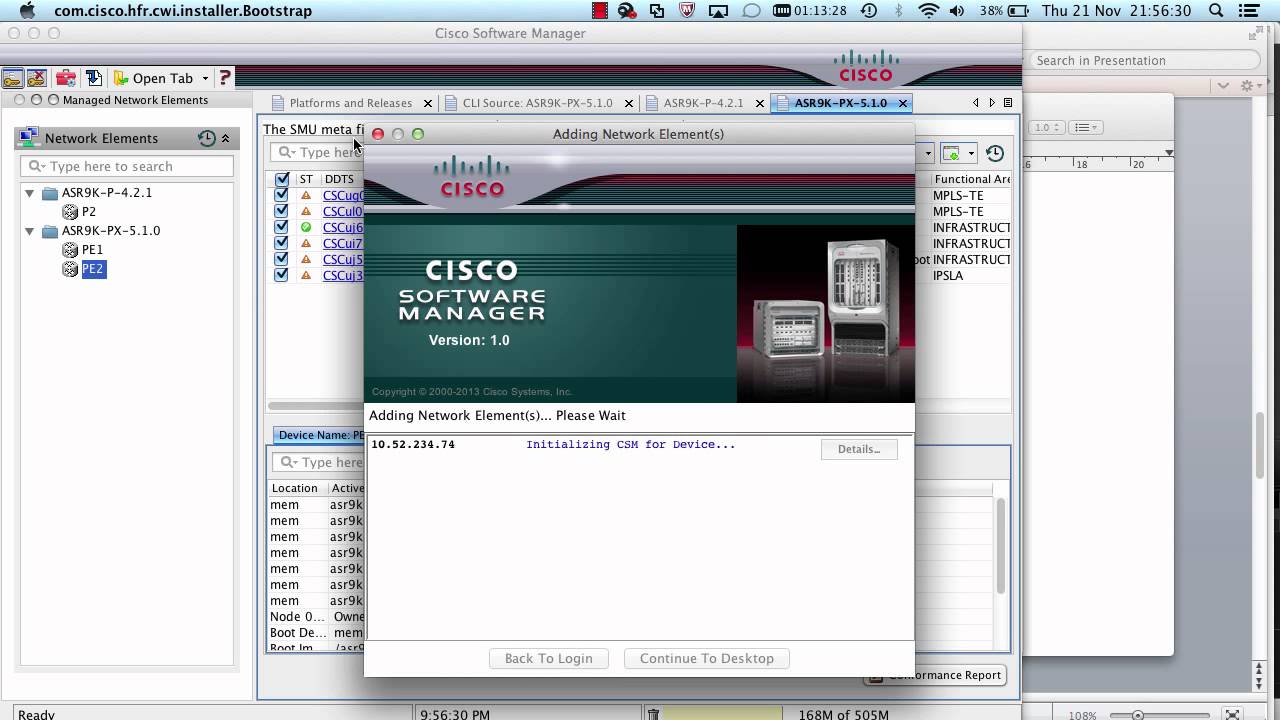This screenshot has height=720, width=1280.
Task: Open the CSCul0 DDTS link
Action: pos(343,211)
